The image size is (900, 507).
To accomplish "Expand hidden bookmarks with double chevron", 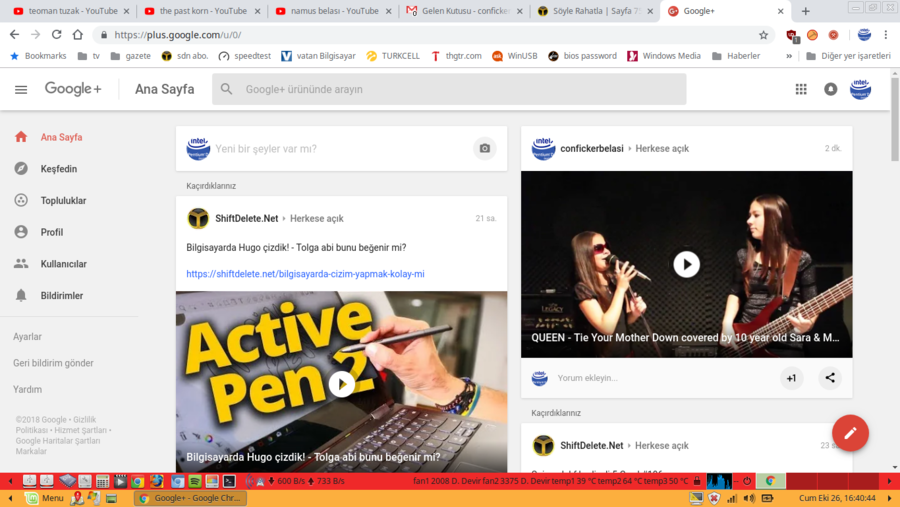I will [789, 56].
